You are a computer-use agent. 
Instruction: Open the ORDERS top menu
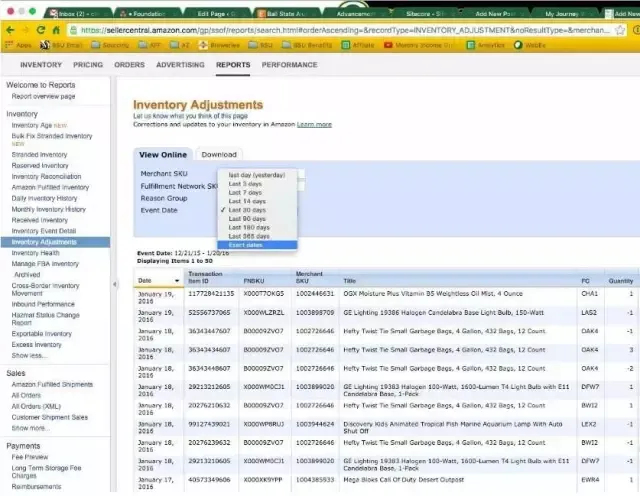pos(129,65)
